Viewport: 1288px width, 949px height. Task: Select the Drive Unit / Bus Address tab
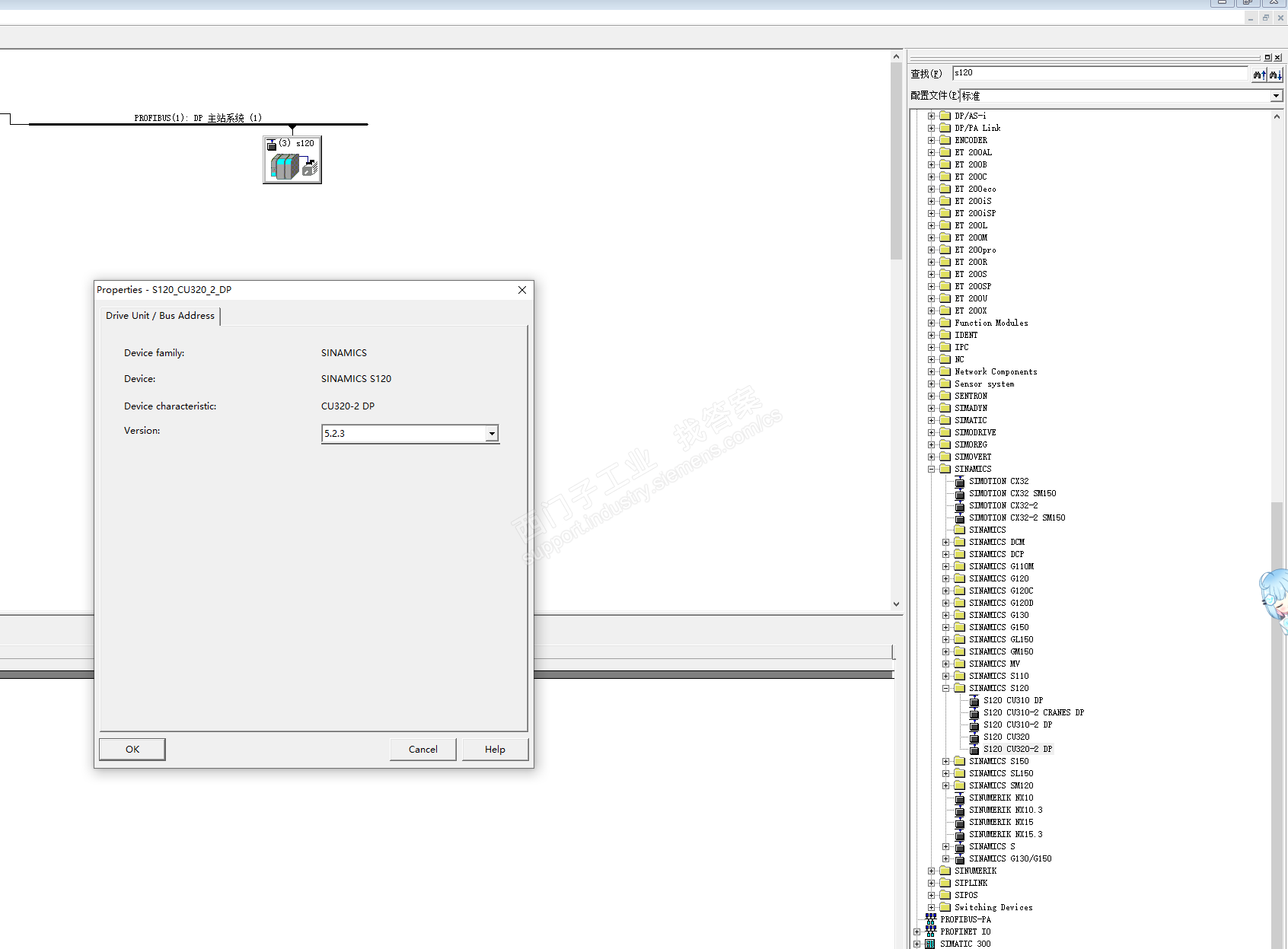click(160, 316)
